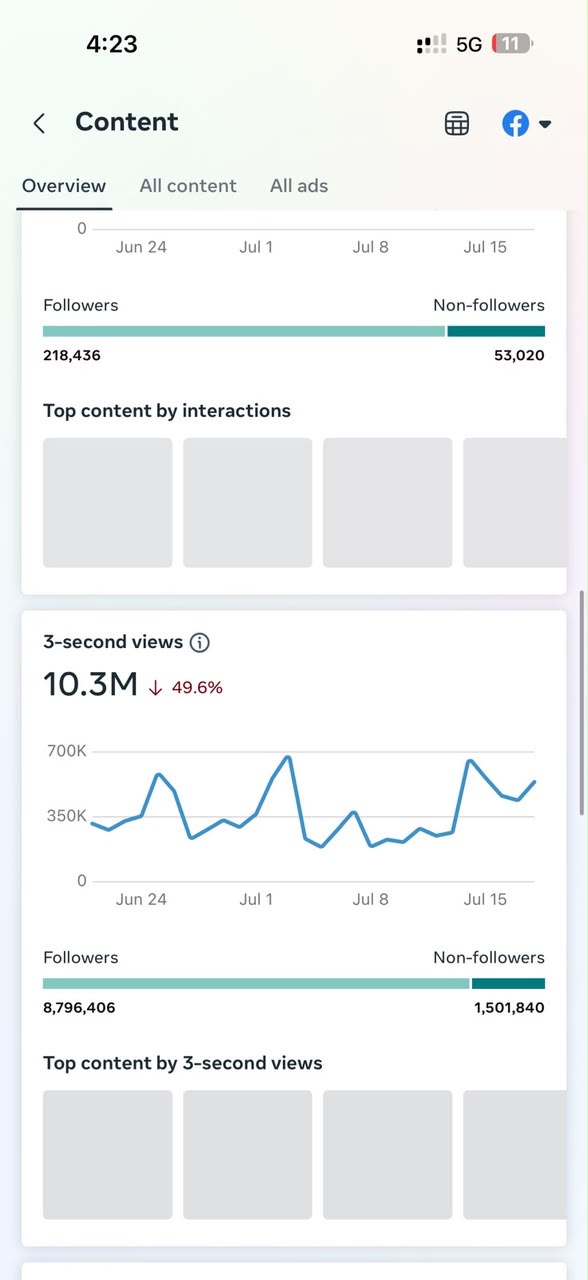
Task: Tap the vertical scrollbar on the right edge
Action: coord(582,702)
